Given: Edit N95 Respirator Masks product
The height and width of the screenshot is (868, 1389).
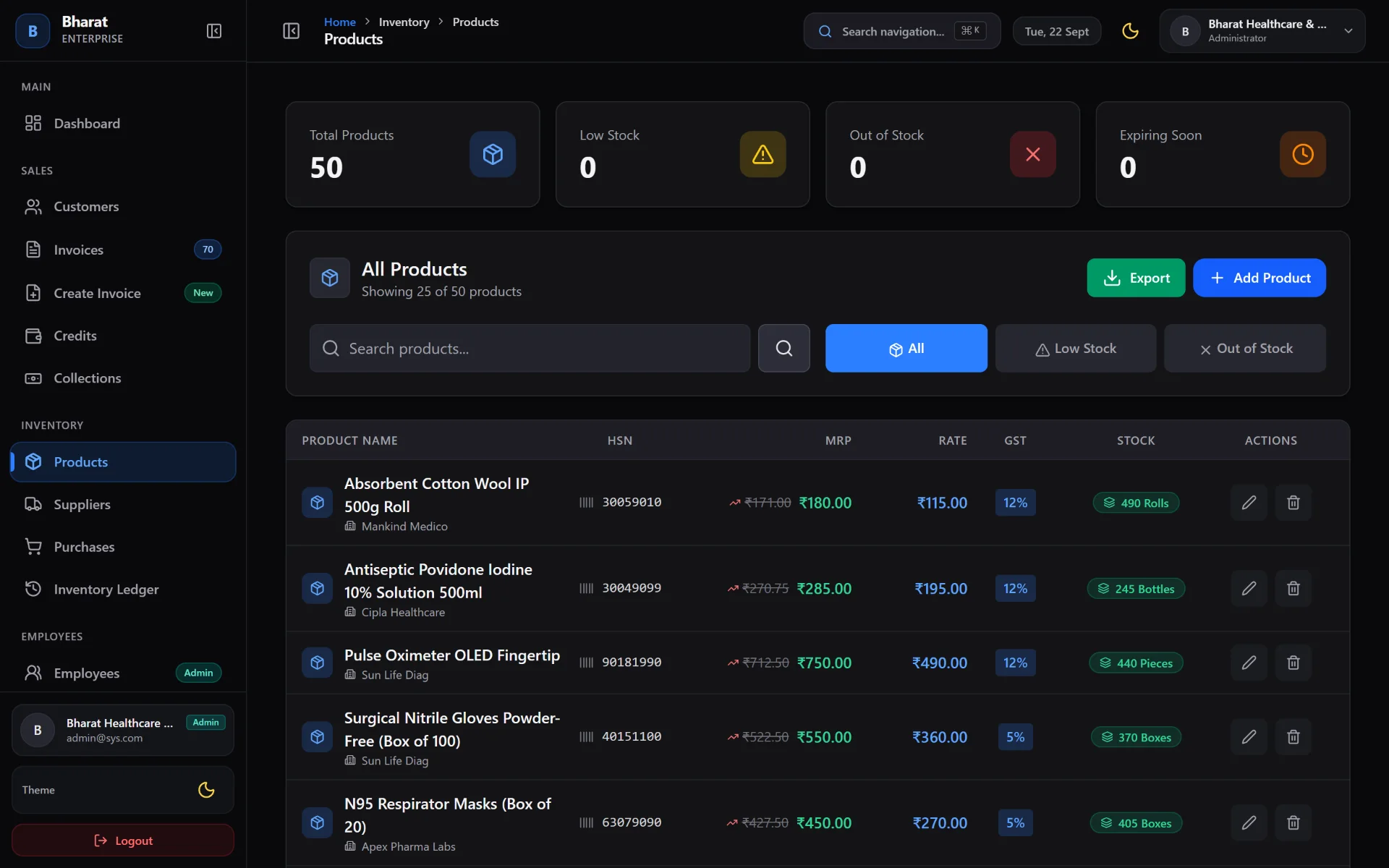Looking at the screenshot, I should [x=1249, y=823].
